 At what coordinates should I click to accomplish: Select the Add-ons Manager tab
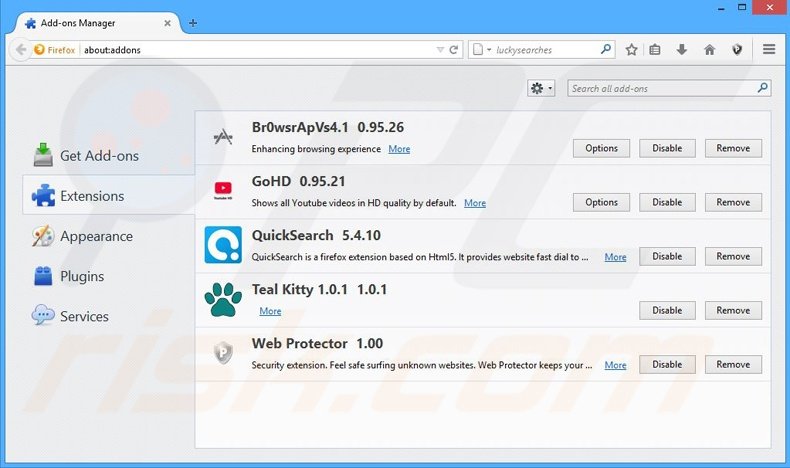click(98, 23)
